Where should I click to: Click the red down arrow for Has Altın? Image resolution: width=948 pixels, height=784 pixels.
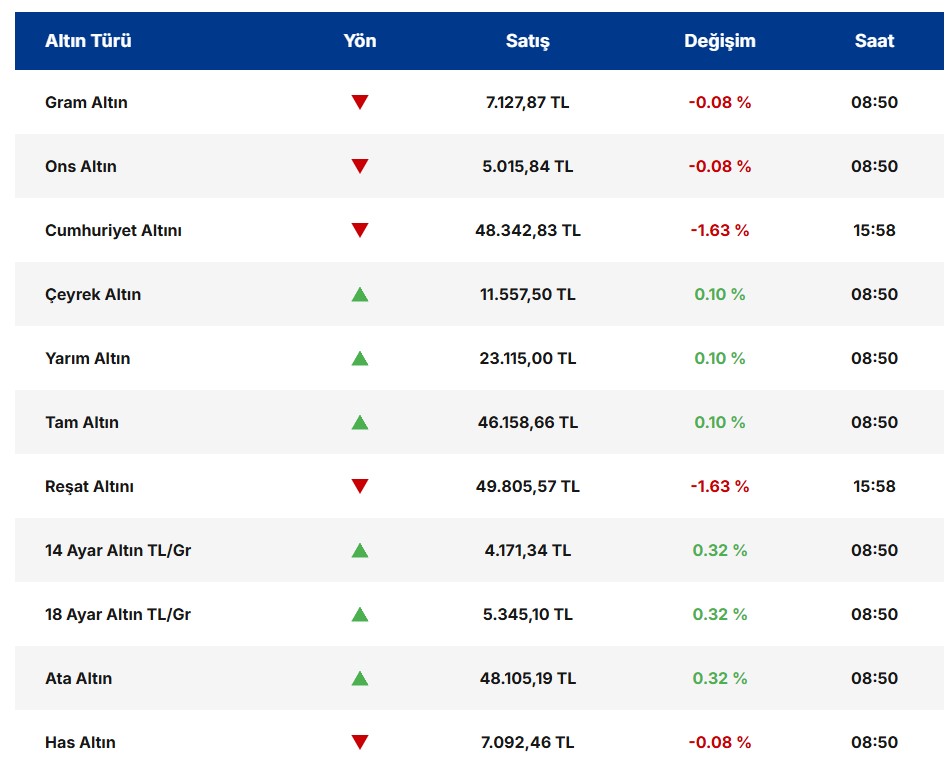(360, 742)
